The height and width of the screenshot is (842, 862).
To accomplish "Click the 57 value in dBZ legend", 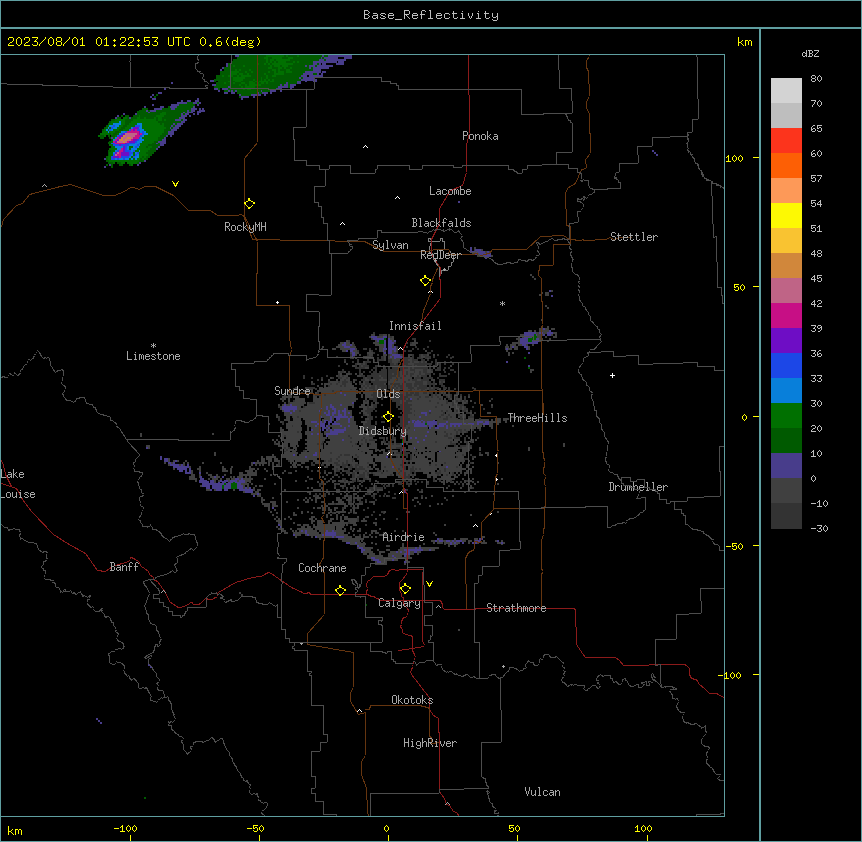I will pyautogui.click(x=816, y=178).
